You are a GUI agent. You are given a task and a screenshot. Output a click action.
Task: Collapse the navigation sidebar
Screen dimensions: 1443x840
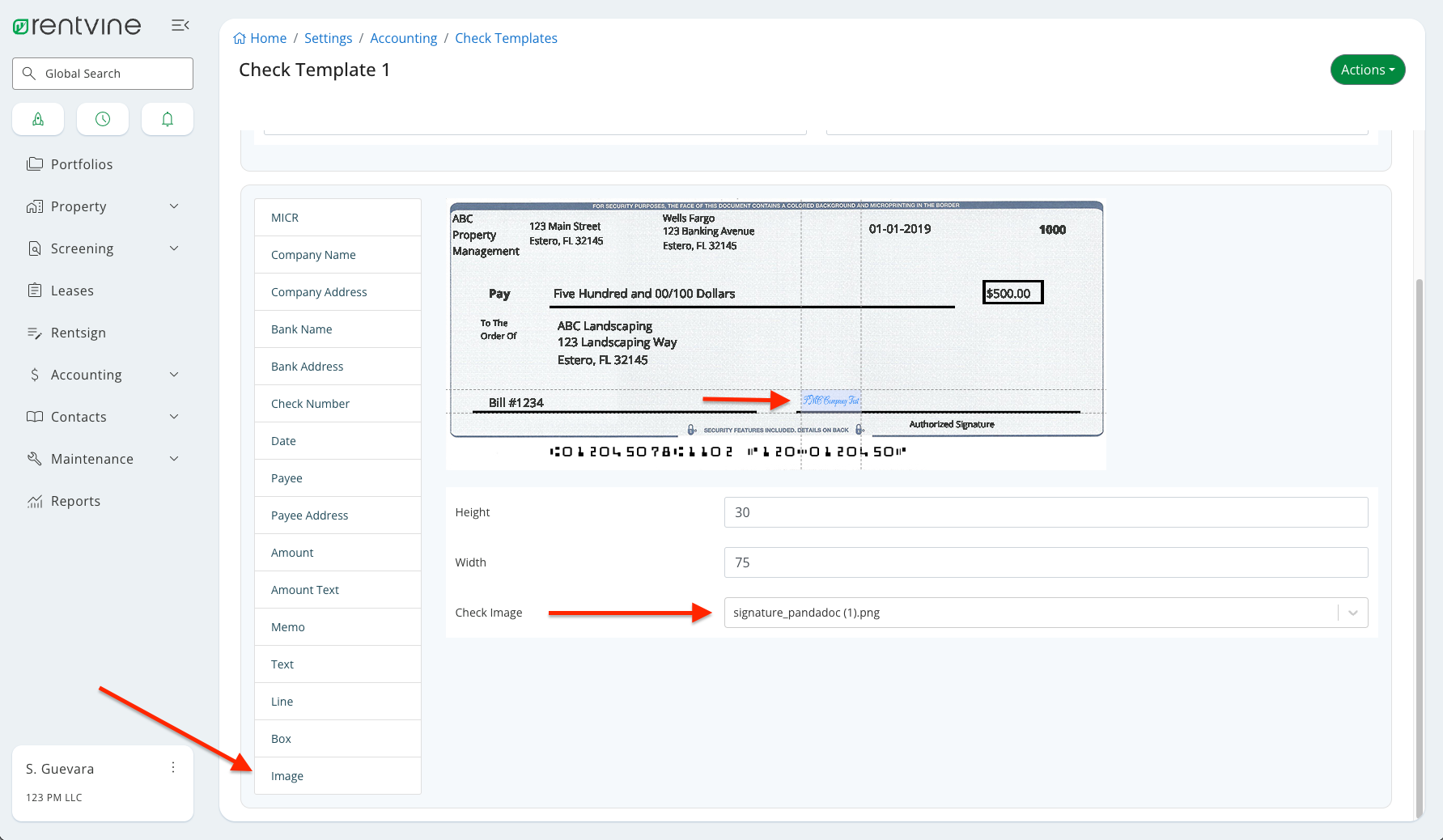180,25
